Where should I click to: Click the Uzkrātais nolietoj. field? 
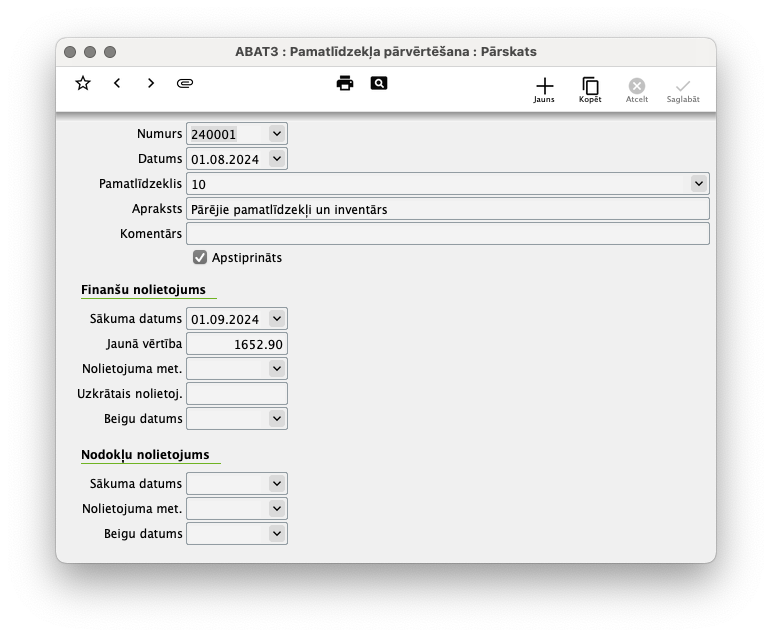[237, 394]
